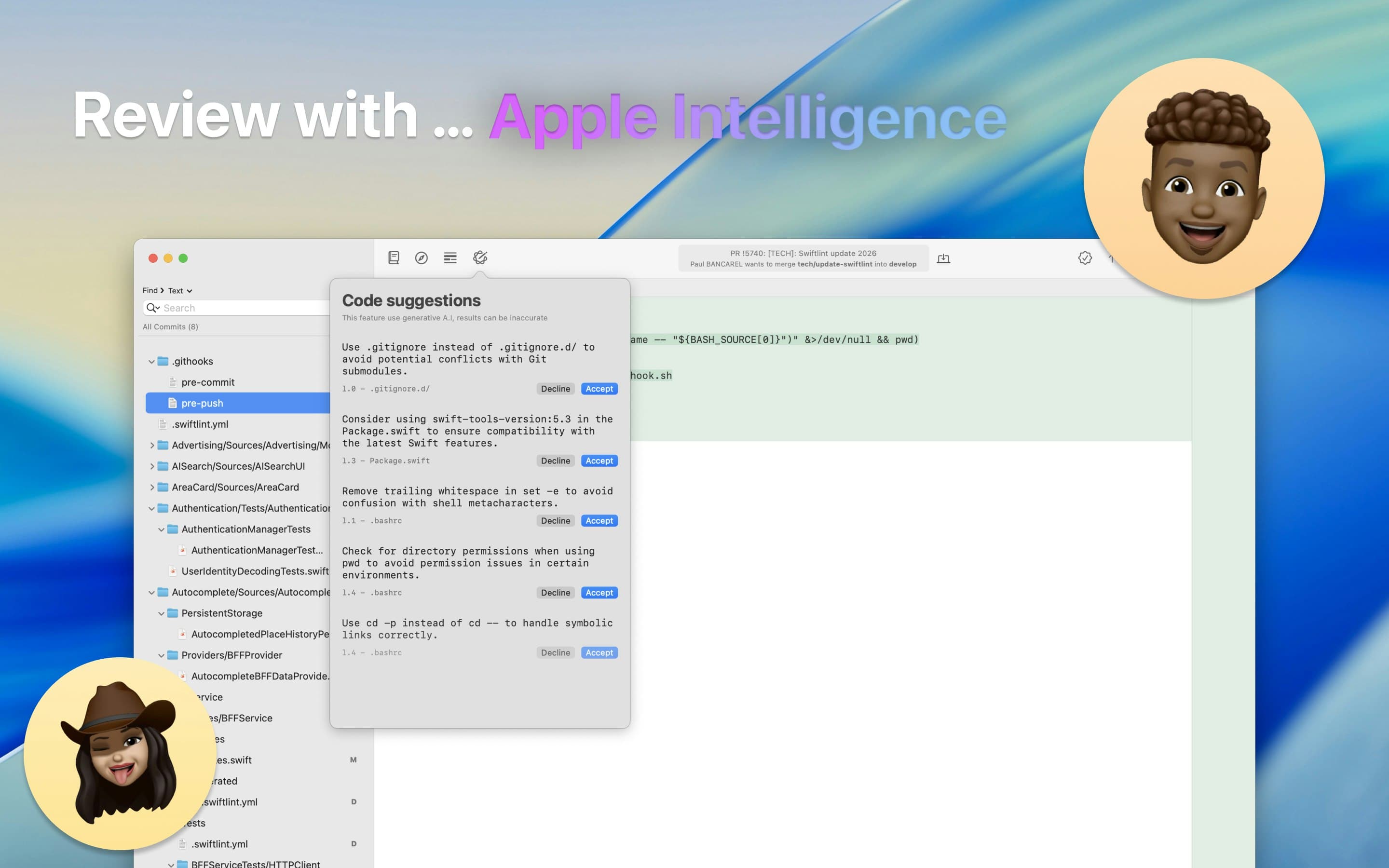Open the diff lines view icon
1389x868 pixels.
[450, 258]
